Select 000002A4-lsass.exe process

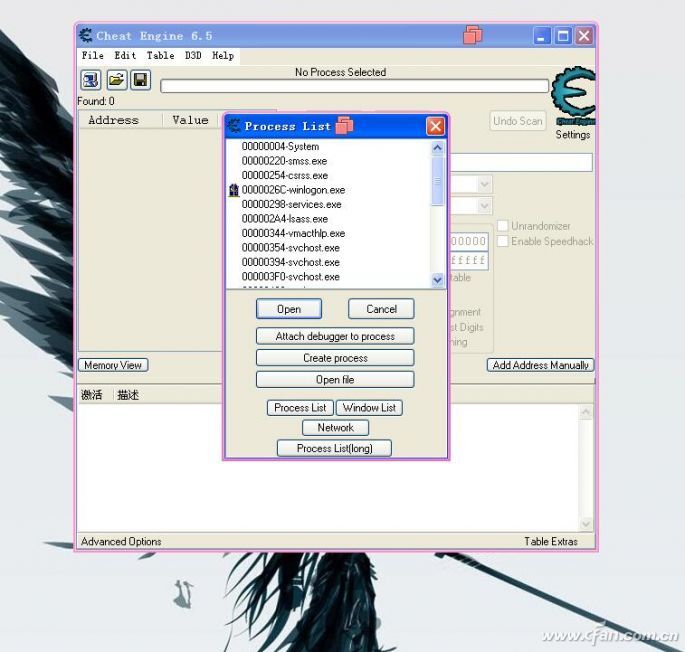[x=329, y=218]
